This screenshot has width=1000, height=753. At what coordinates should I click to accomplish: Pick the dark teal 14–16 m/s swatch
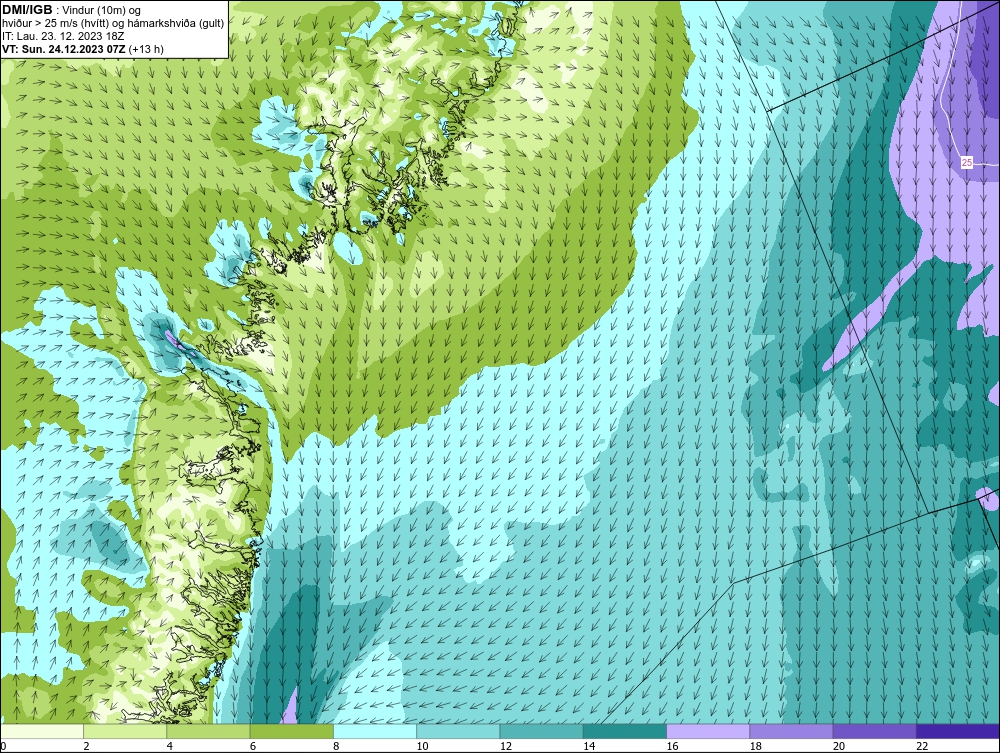(x=624, y=731)
